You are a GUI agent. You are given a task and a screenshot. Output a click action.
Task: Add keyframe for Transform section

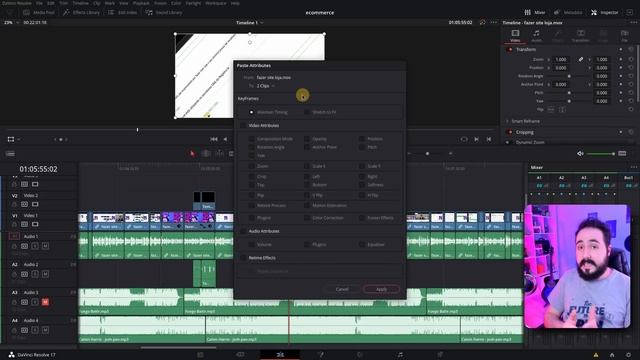click(x=621, y=49)
